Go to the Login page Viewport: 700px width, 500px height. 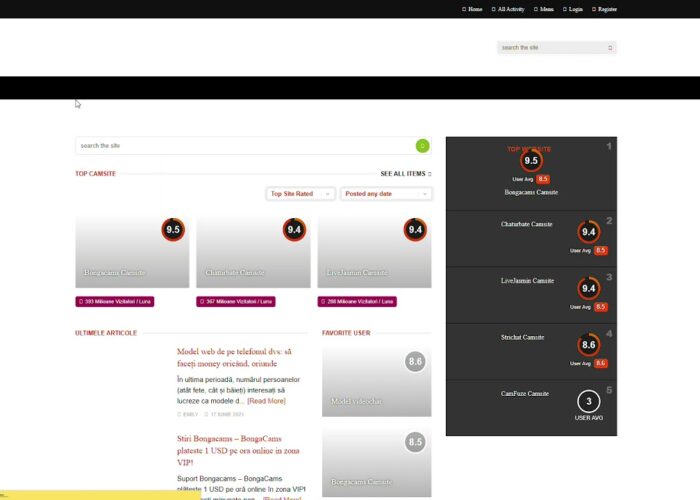click(573, 9)
